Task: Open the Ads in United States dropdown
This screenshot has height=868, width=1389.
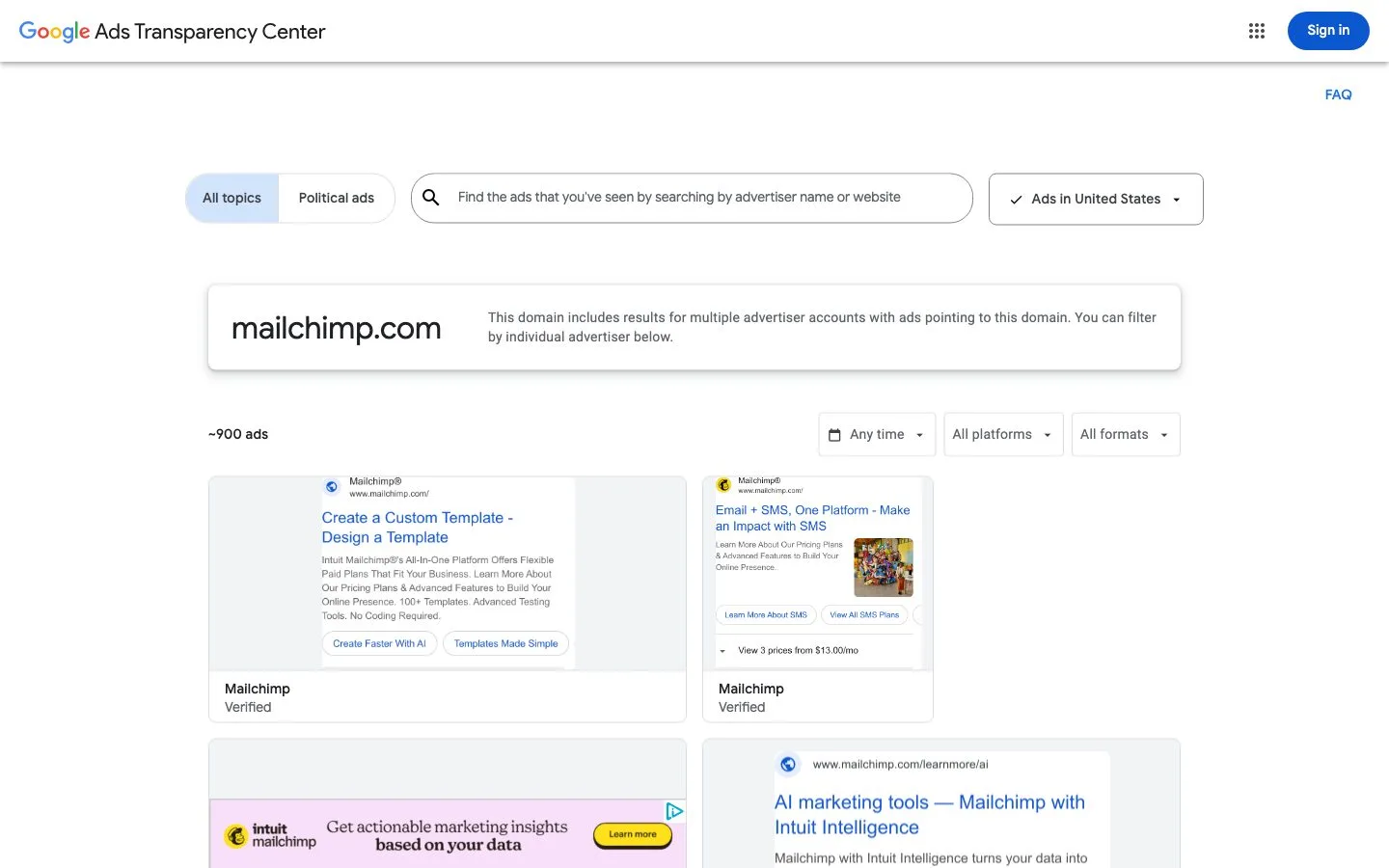Action: [1096, 200]
